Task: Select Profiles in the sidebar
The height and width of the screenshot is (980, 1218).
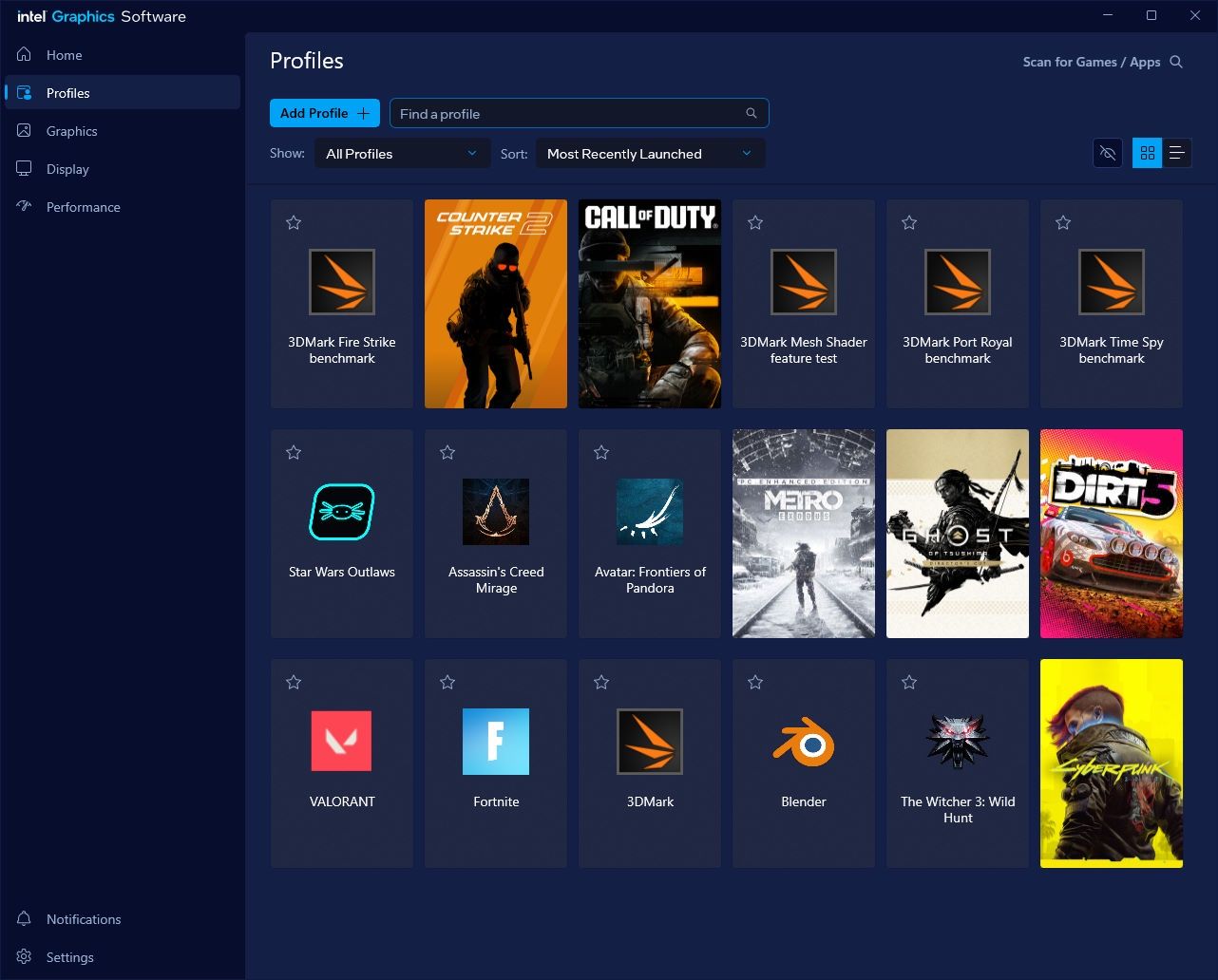Action: tap(123, 93)
